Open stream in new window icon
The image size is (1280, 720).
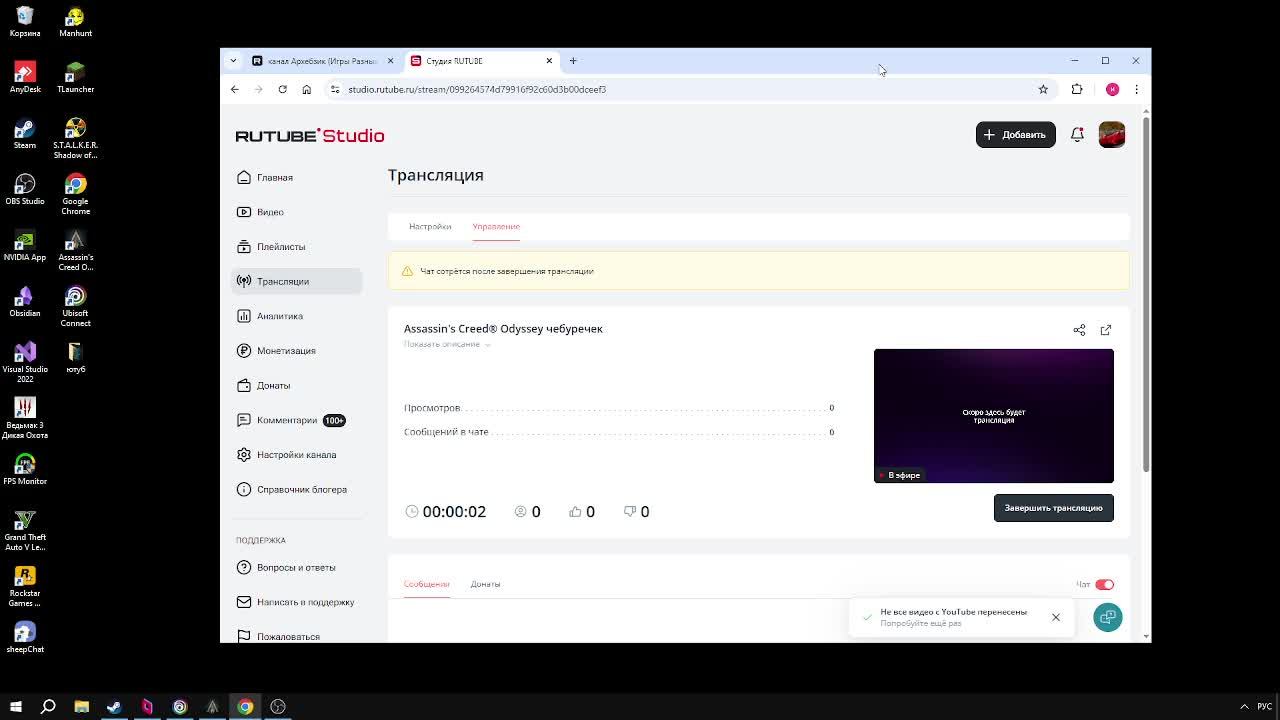point(1105,330)
